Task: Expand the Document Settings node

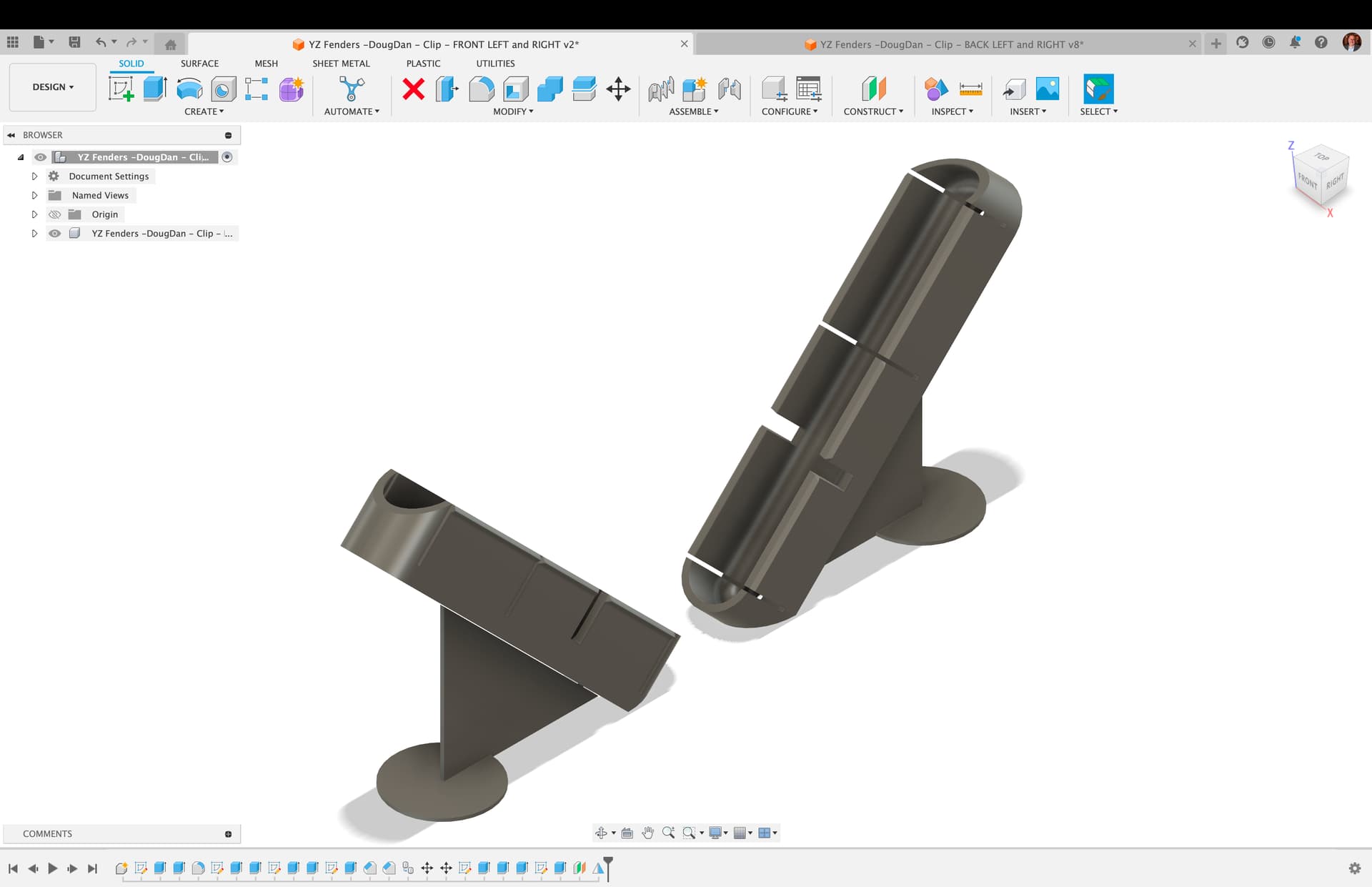Action: [34, 176]
